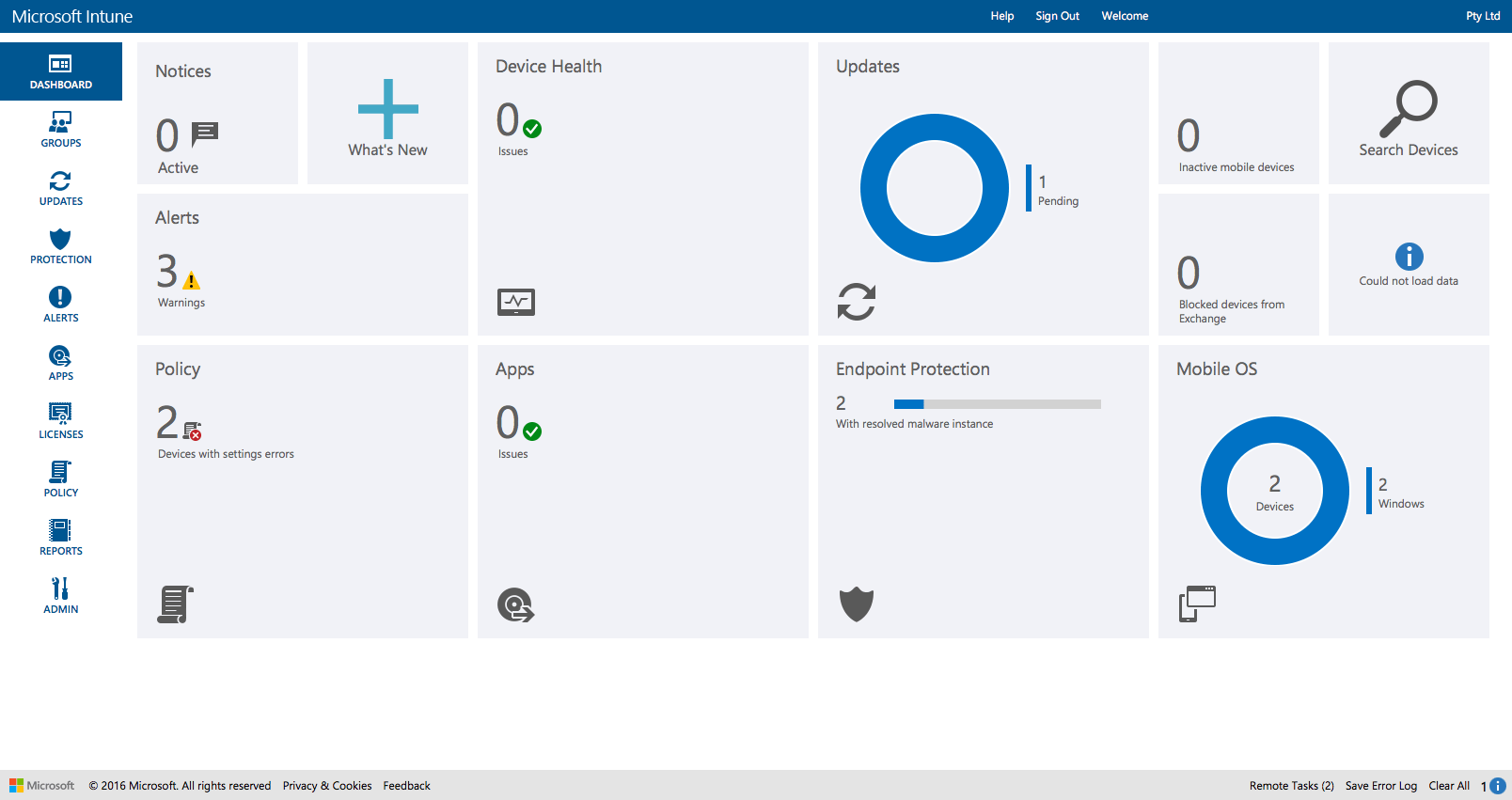
Task: Click the info icon above Could not load data
Action: 1409,257
